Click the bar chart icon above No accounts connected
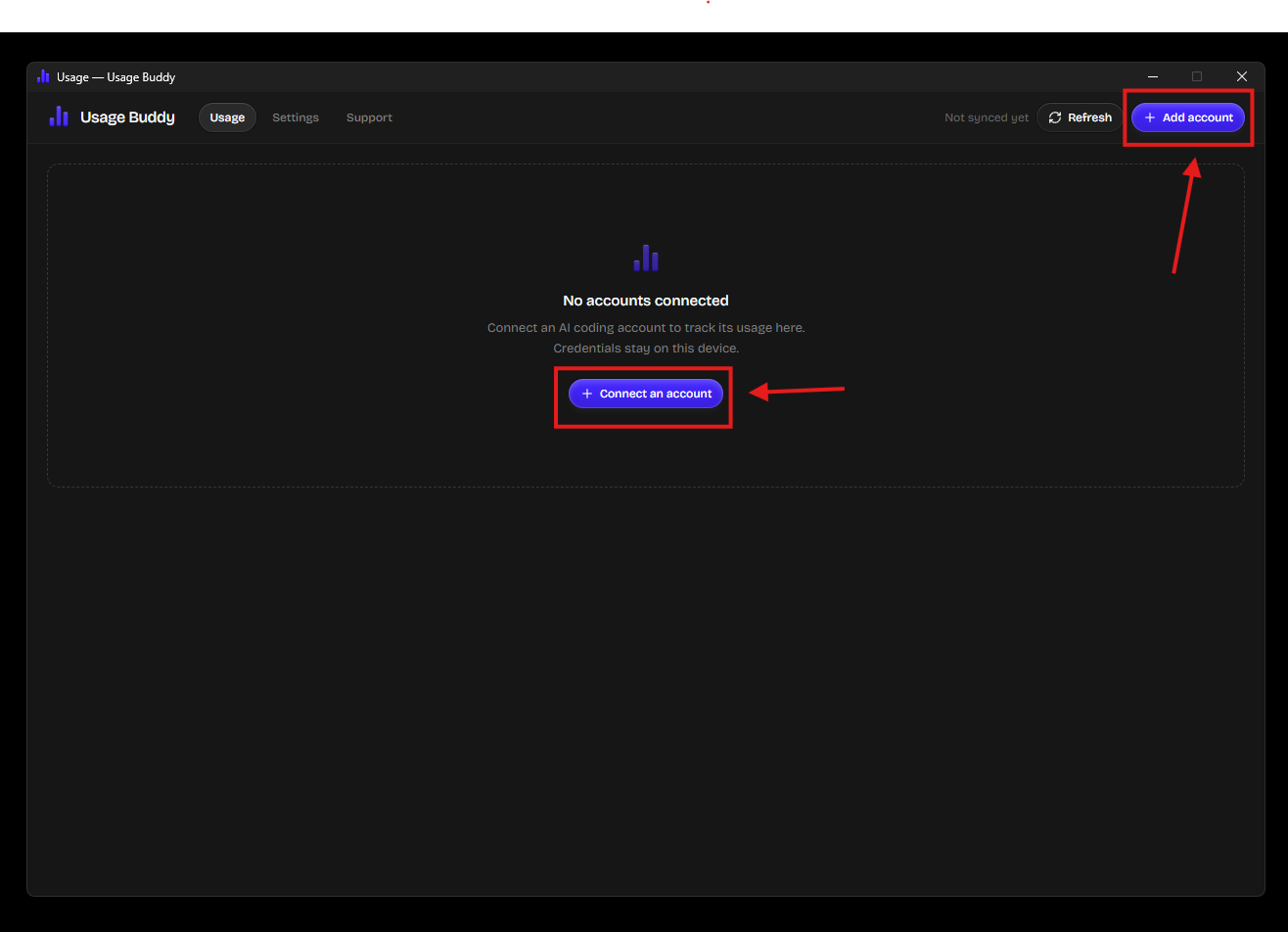This screenshot has width=1288, height=932. point(646,257)
